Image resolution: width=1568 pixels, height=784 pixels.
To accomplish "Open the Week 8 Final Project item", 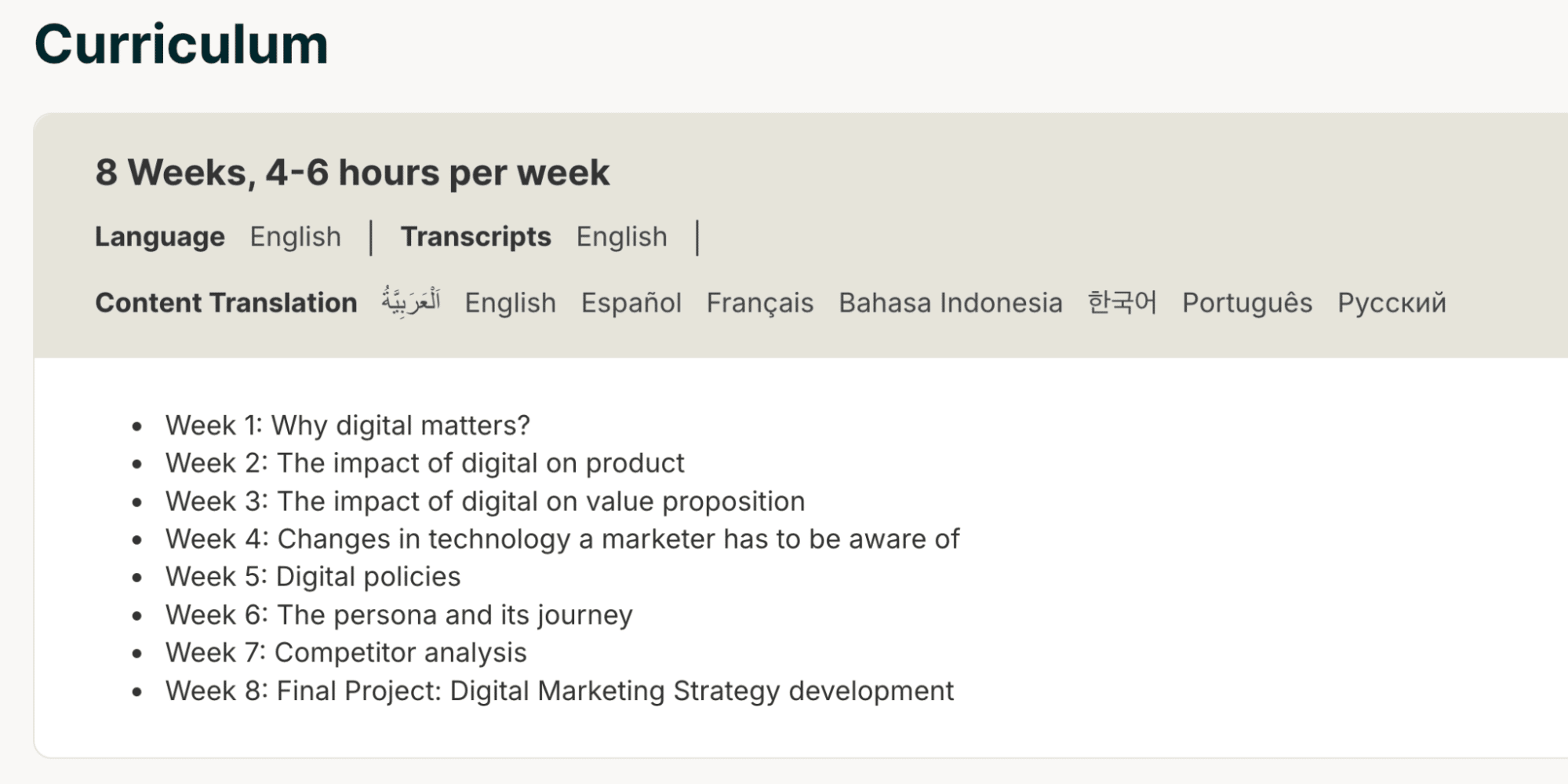I will click(x=559, y=691).
